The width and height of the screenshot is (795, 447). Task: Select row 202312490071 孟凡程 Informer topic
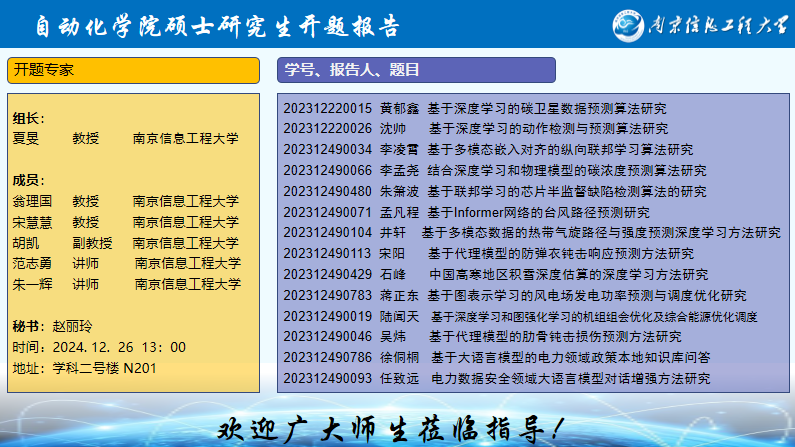466,212
